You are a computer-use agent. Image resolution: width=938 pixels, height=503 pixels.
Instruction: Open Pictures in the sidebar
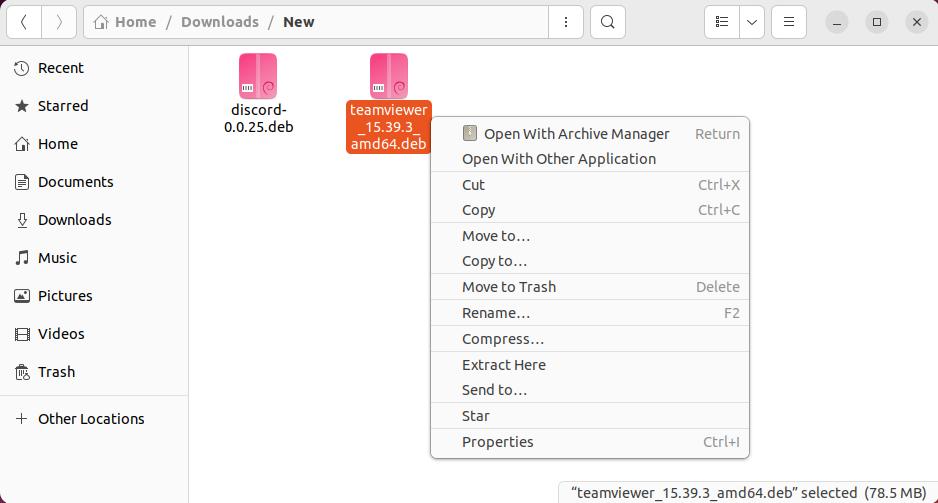click(94, 296)
